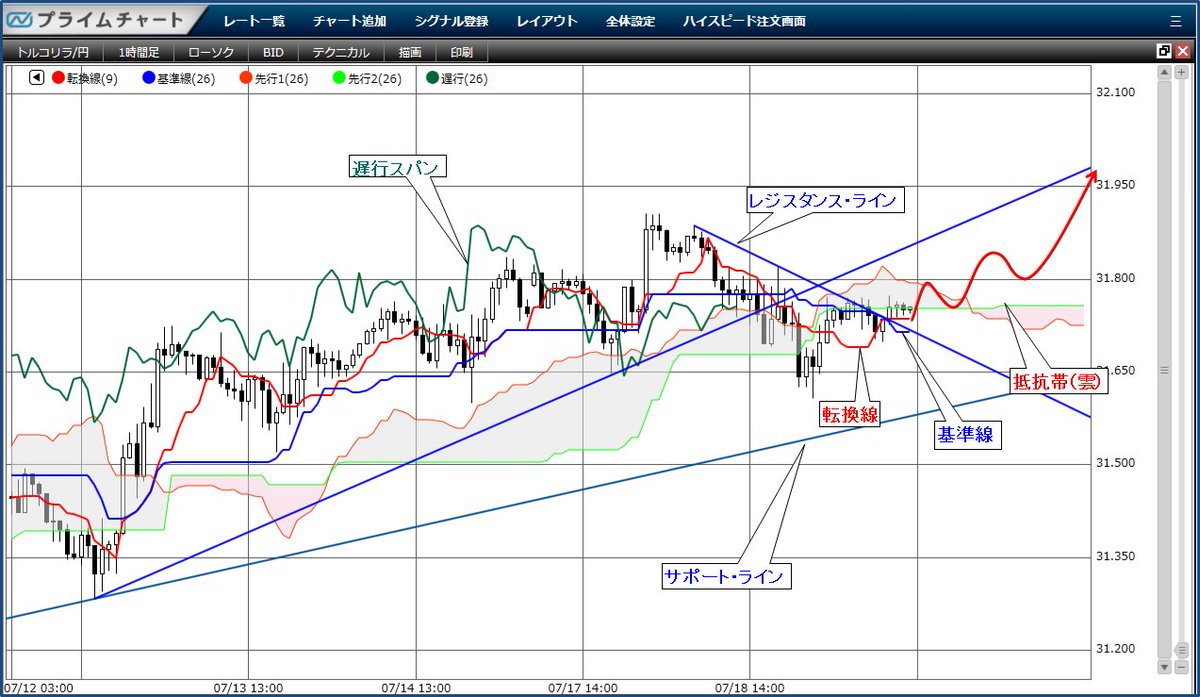Toggle the 転換線(9) red legend marker
Viewport: 1200px width, 697px height.
[58, 78]
